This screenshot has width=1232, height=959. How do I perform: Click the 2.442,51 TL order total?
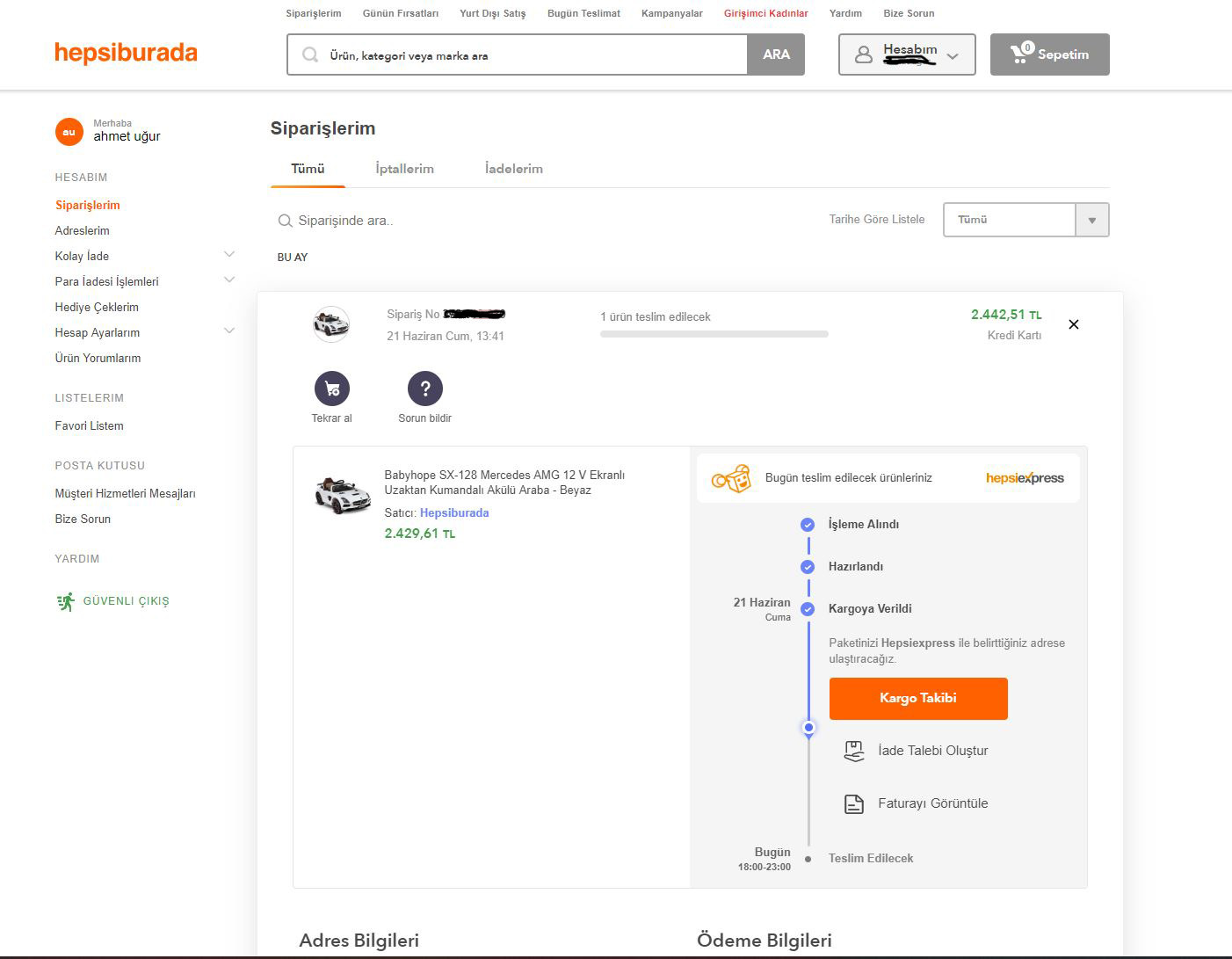tap(1006, 315)
